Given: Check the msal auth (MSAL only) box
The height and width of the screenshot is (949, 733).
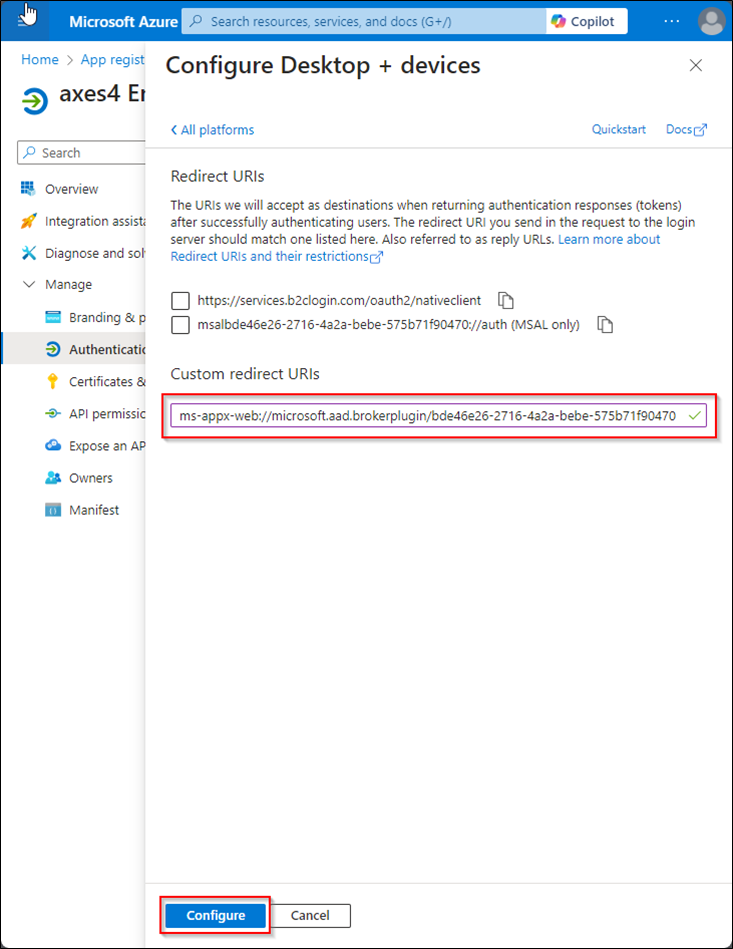Looking at the screenshot, I should pos(180,324).
